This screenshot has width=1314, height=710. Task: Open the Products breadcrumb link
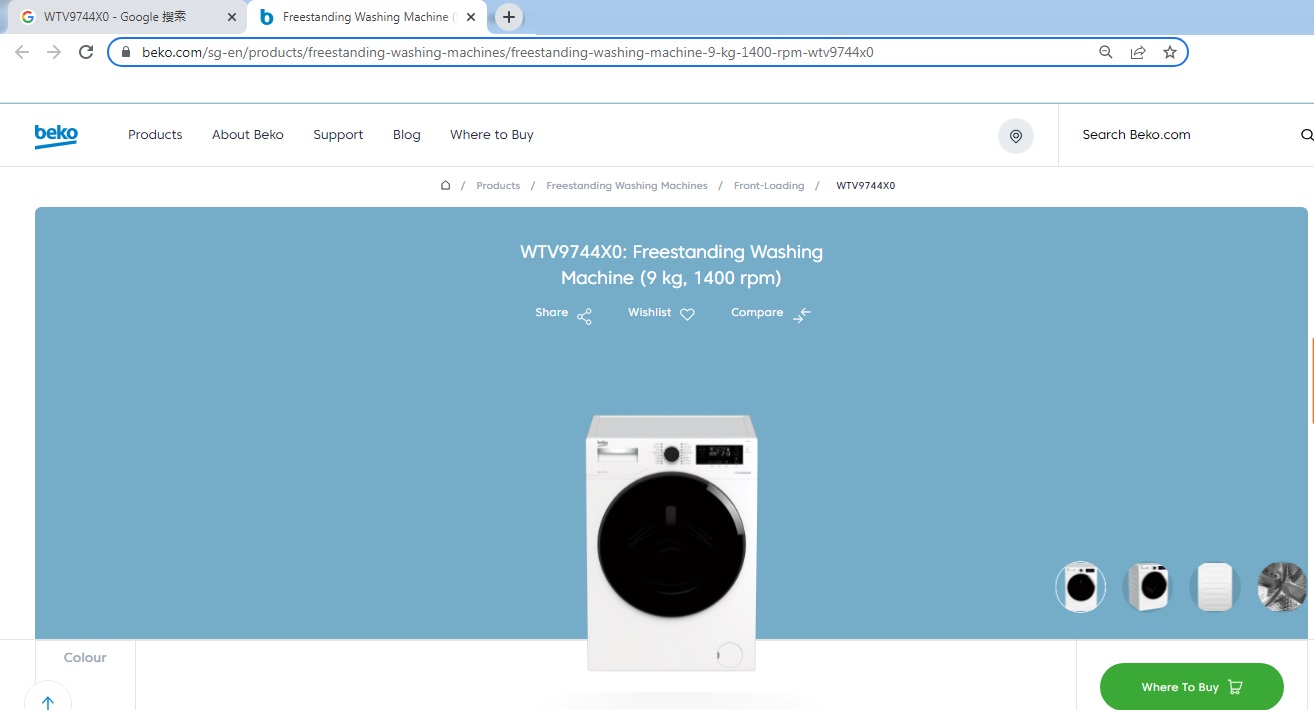coord(498,186)
